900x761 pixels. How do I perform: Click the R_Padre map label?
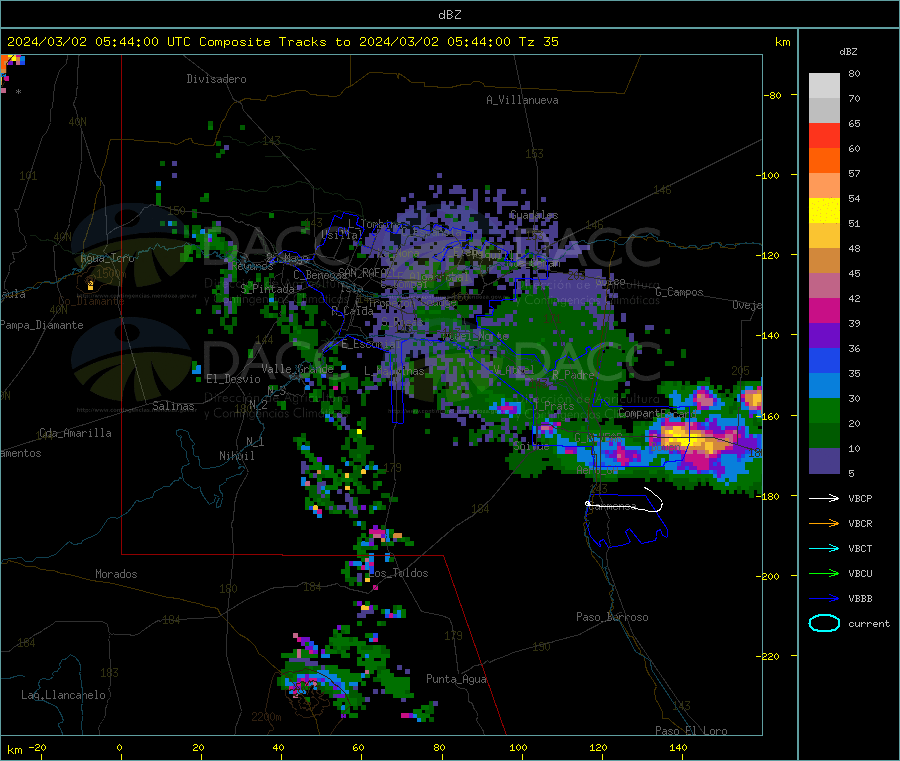(x=573, y=375)
